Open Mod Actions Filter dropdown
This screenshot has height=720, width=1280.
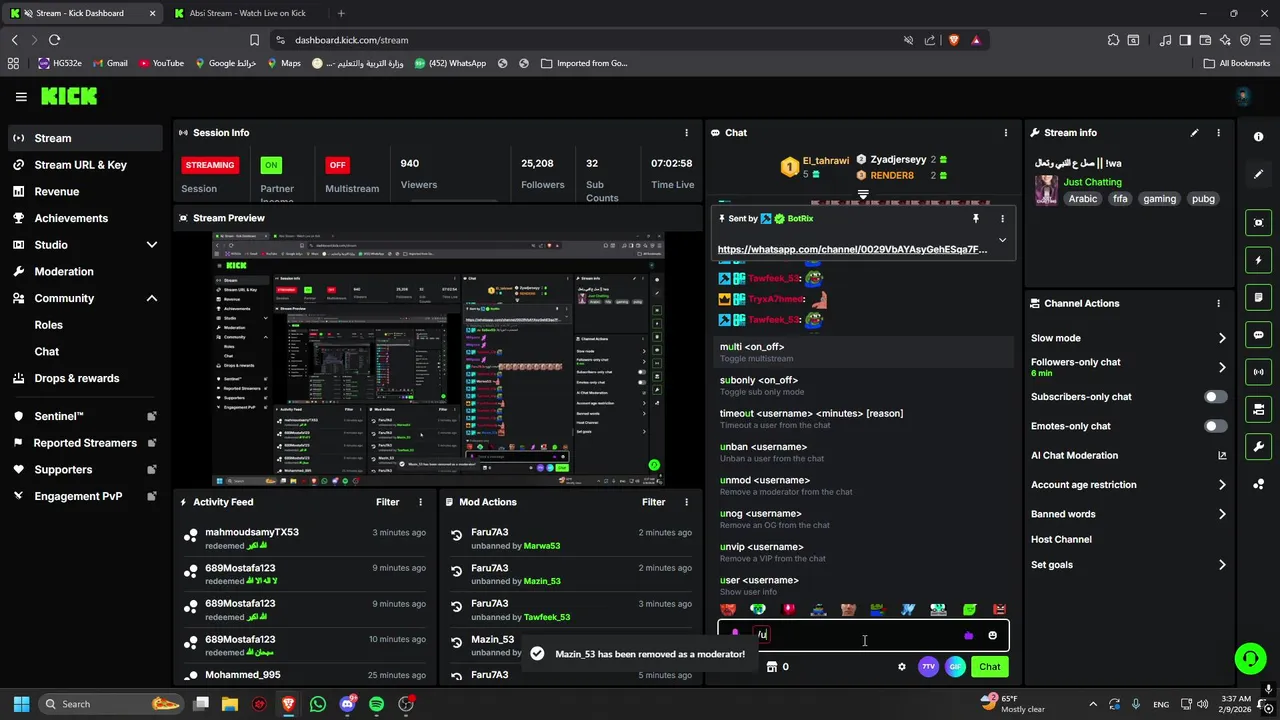pyautogui.click(x=653, y=502)
